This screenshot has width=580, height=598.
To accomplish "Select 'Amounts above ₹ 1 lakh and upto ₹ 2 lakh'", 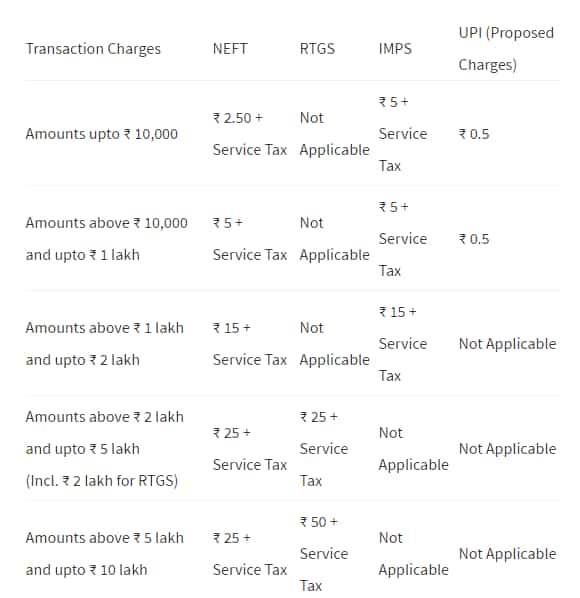I will 104,344.
